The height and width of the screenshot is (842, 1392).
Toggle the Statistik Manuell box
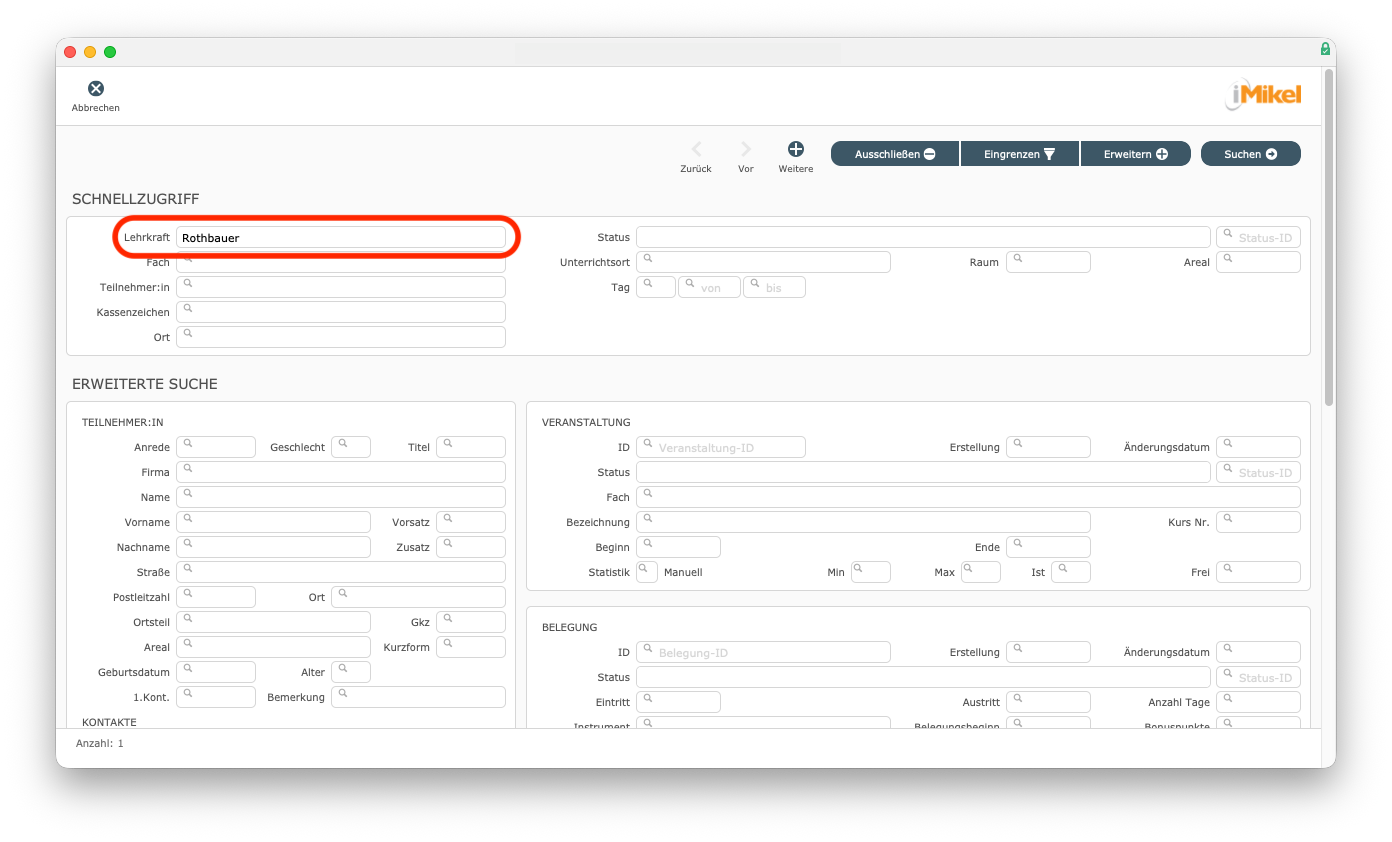[x=647, y=572]
